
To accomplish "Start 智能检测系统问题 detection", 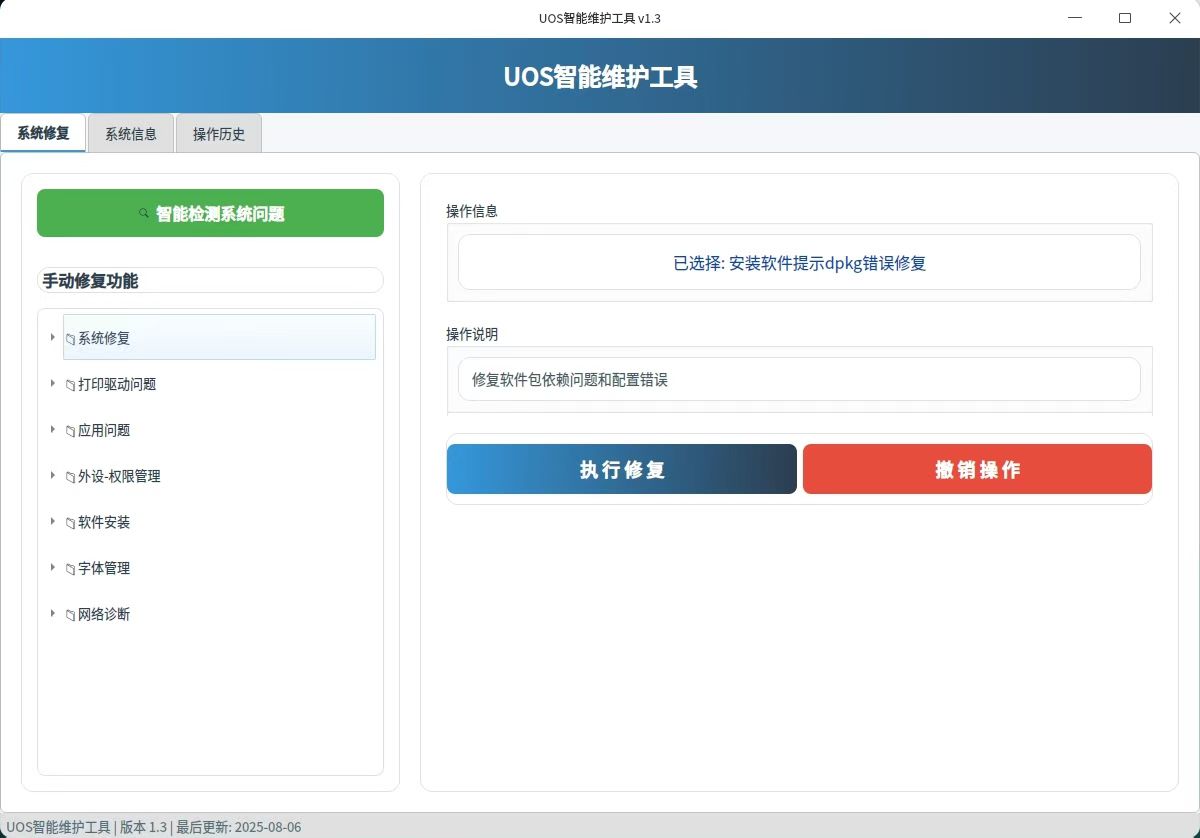I will 210,213.
